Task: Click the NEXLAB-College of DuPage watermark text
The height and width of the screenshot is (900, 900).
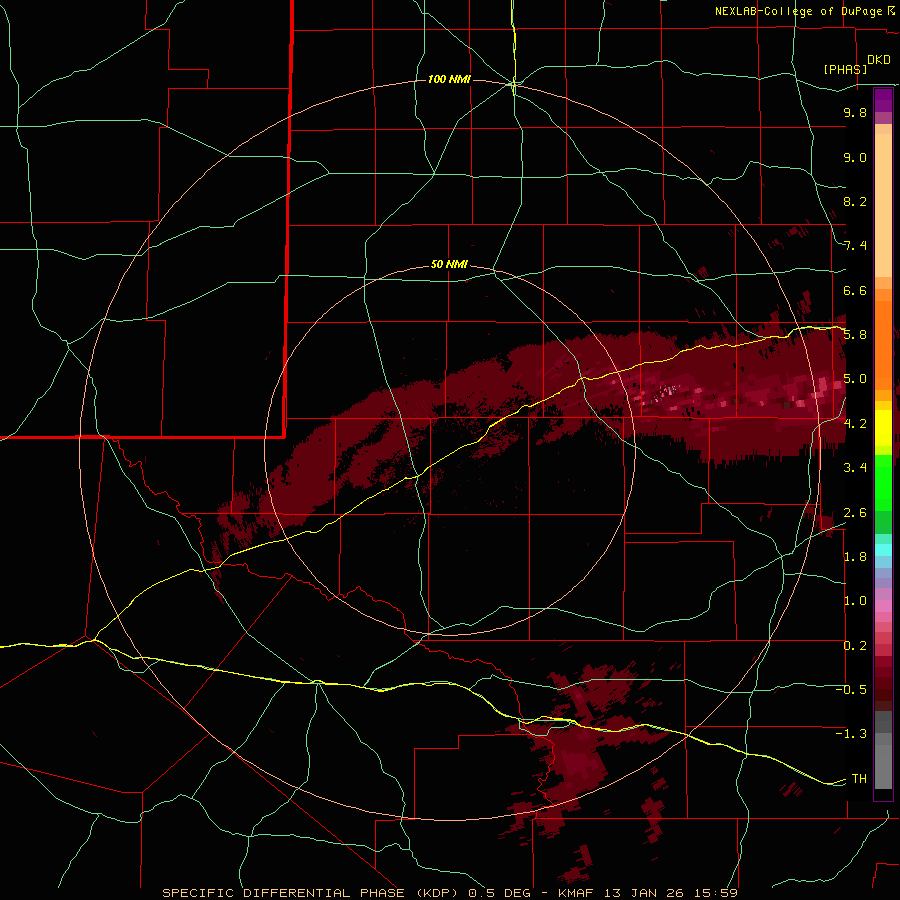Action: [x=799, y=11]
